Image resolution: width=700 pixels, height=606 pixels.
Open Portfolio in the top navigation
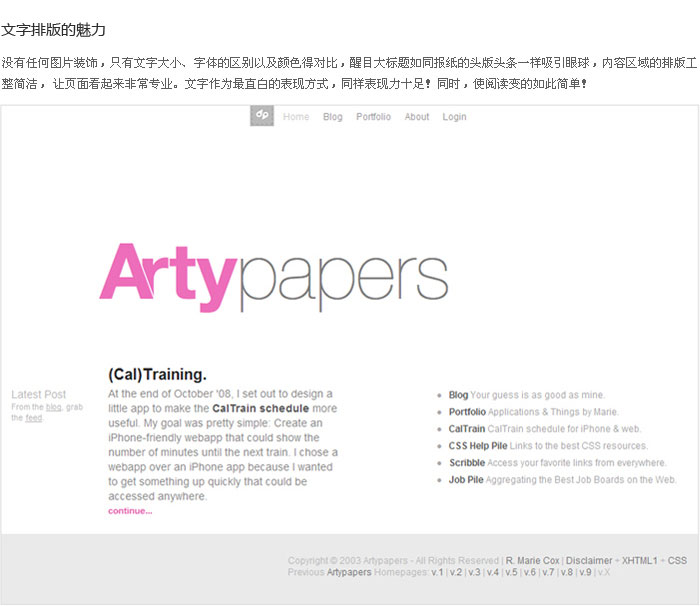tap(373, 117)
